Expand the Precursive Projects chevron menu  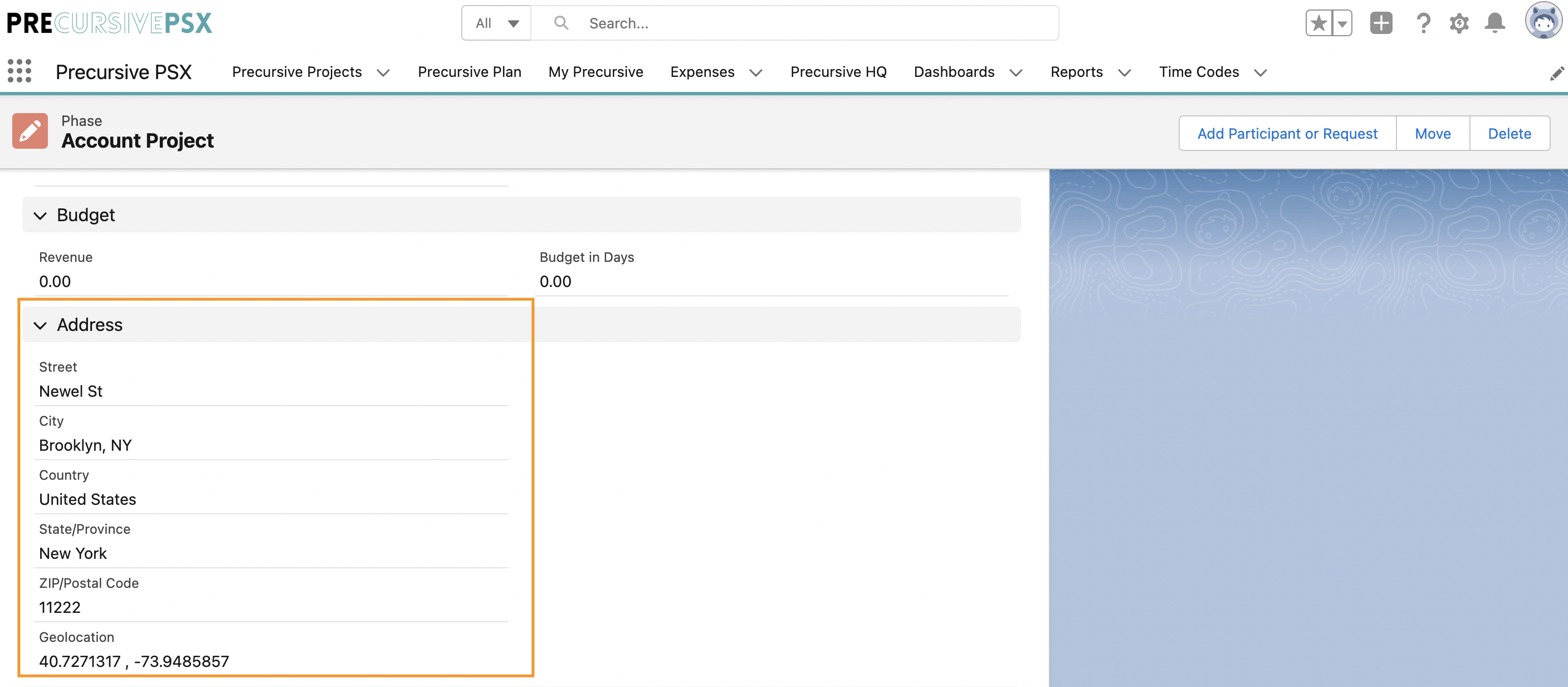tap(383, 72)
